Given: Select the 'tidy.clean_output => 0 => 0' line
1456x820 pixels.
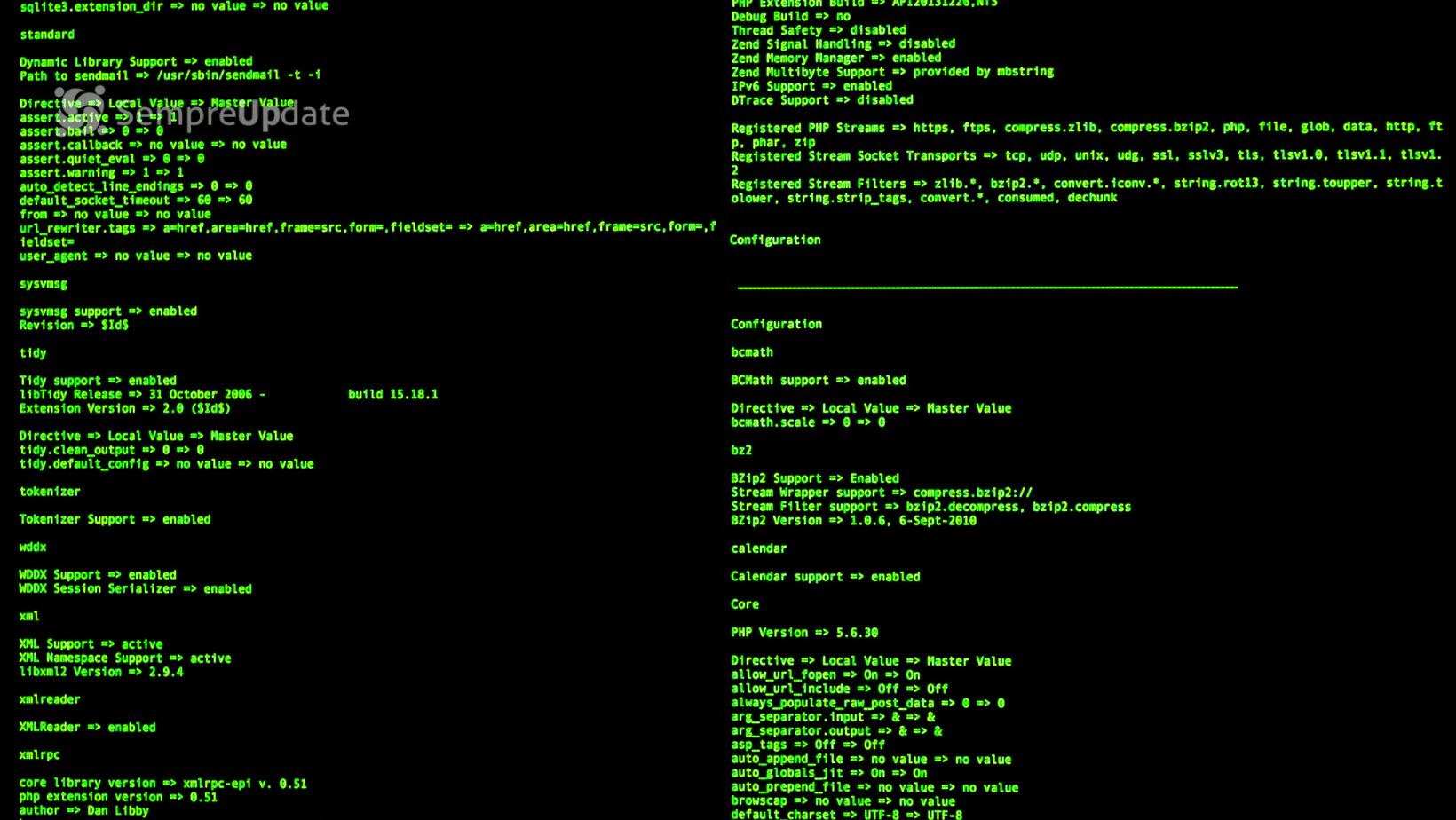Looking at the screenshot, I should pyautogui.click(x=112, y=450).
